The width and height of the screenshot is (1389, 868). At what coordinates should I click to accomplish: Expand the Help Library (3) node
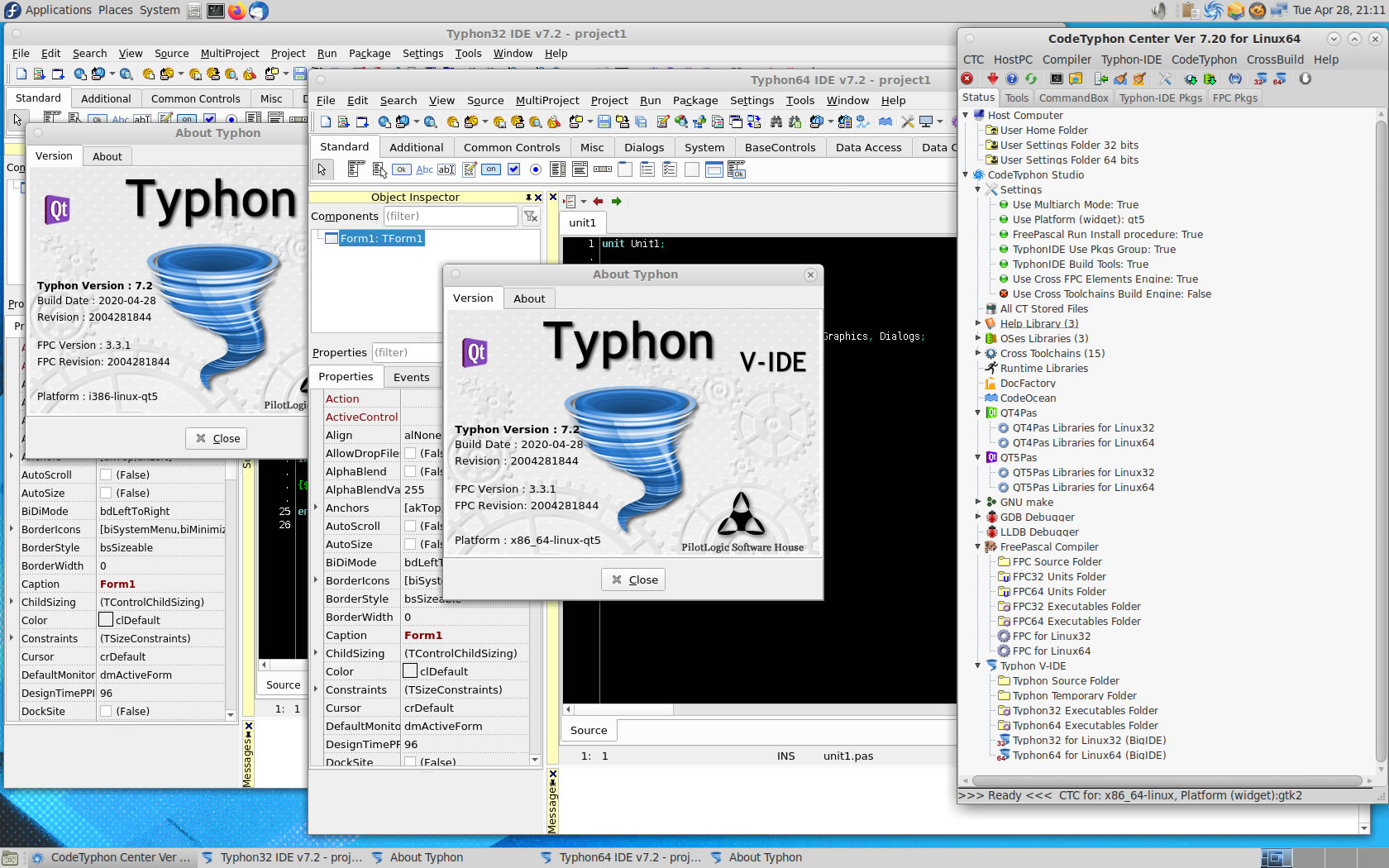coord(977,323)
